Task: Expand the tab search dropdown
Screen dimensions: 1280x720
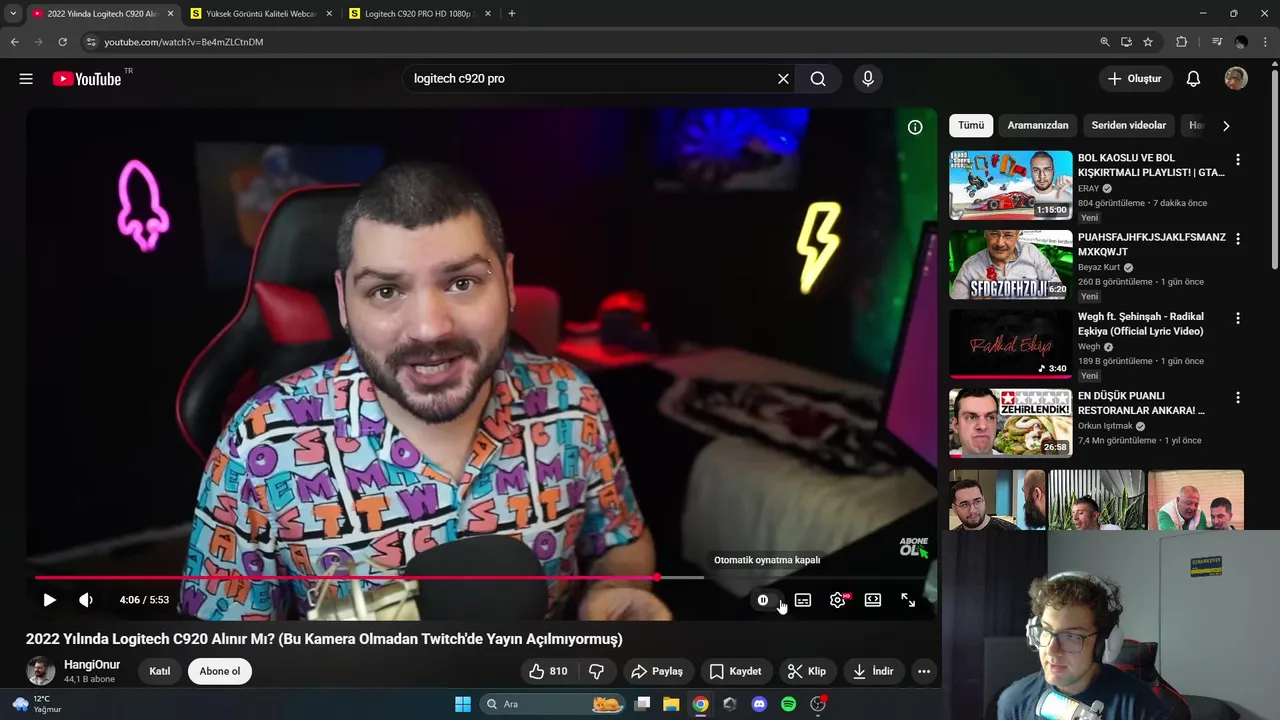Action: (13, 14)
